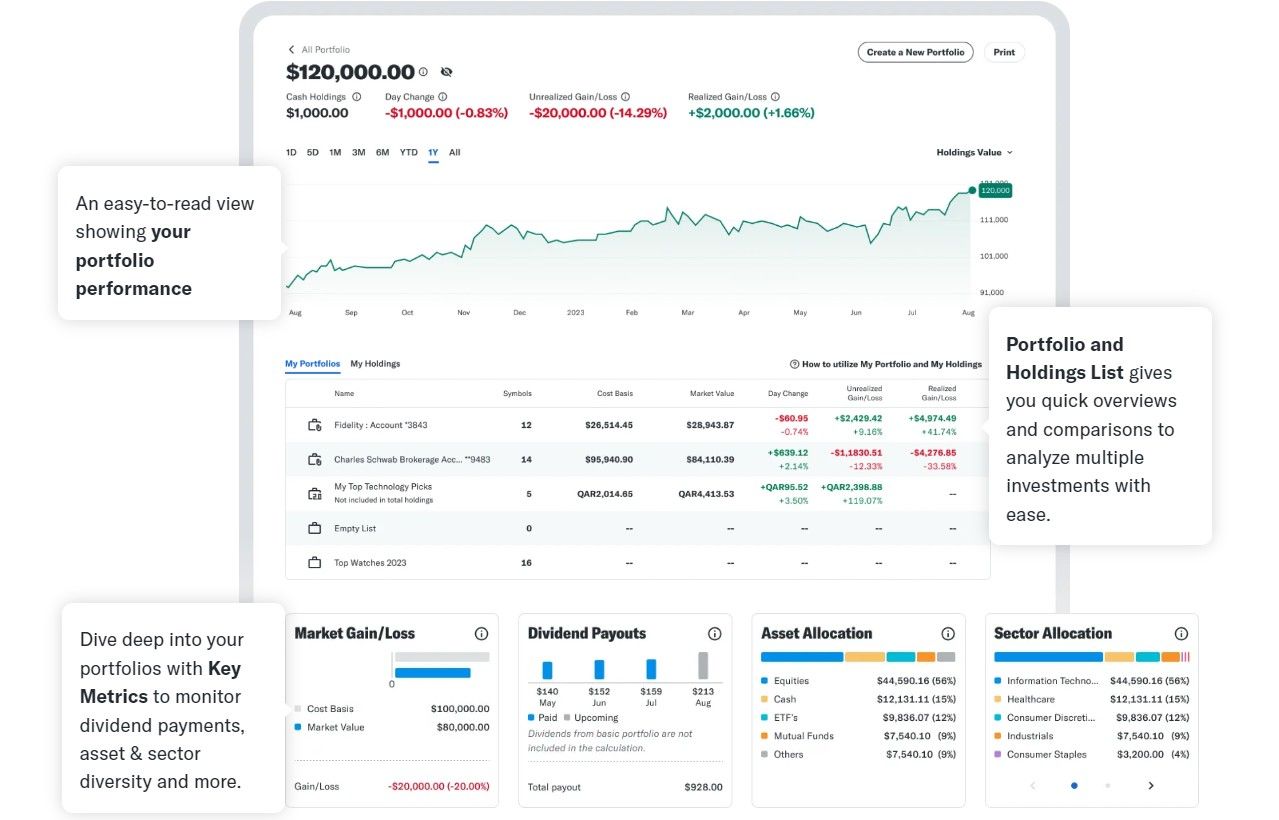Click the right arrow in Sector Allocation carousel

click(1150, 786)
